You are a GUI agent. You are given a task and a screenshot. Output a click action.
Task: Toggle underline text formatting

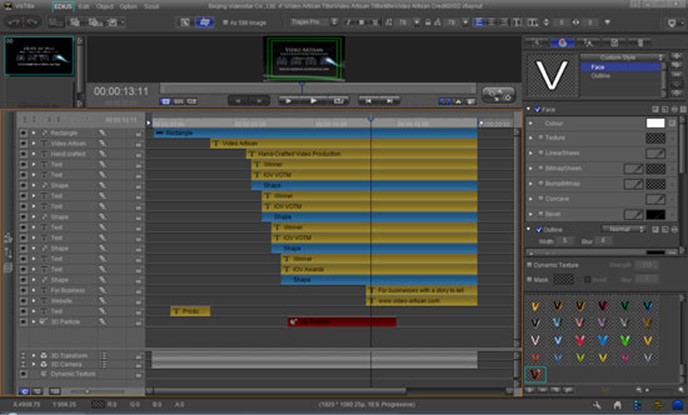click(375, 22)
